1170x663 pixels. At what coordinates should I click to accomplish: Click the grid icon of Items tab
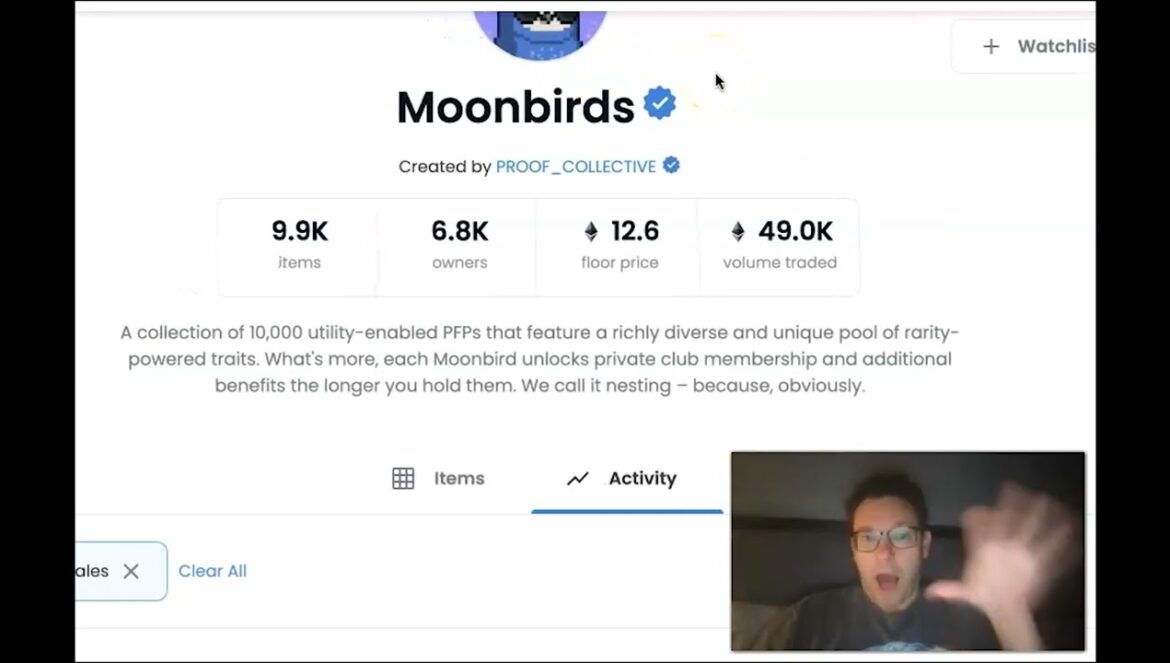pyautogui.click(x=403, y=478)
